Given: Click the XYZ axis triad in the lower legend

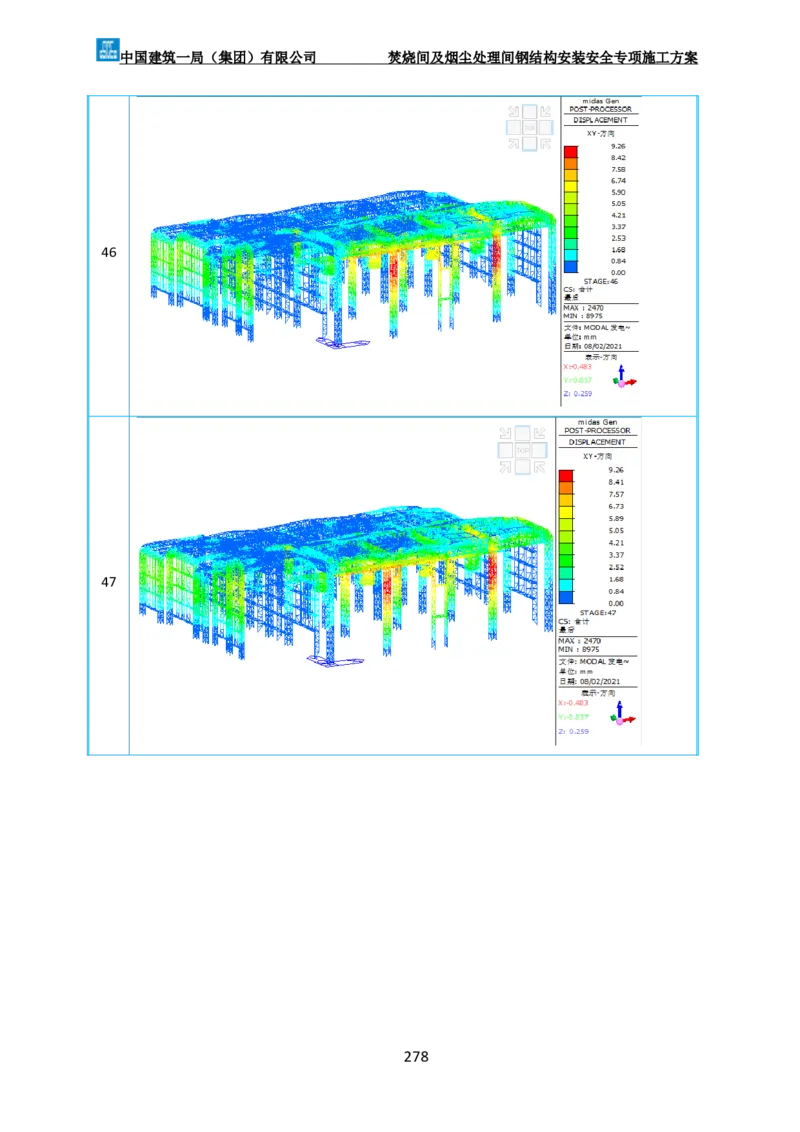Looking at the screenshot, I should point(624,714).
